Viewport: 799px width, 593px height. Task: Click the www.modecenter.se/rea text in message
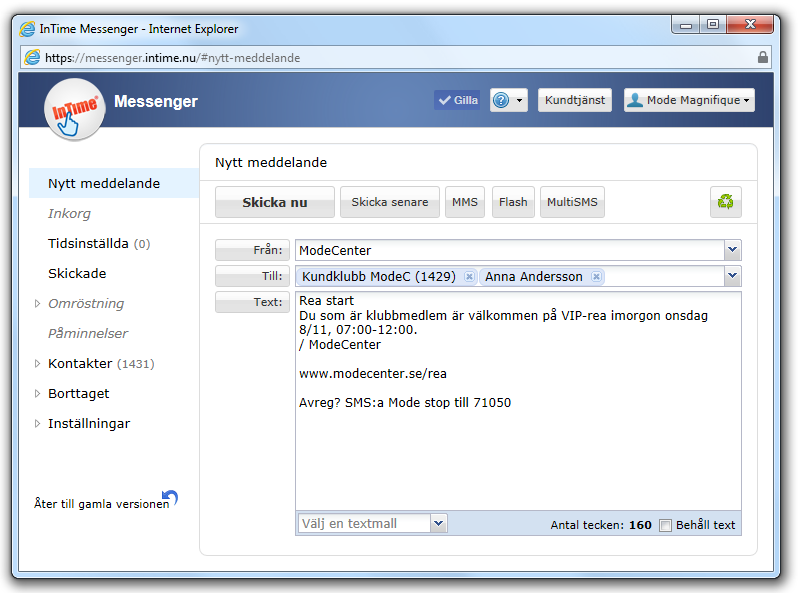click(372, 373)
